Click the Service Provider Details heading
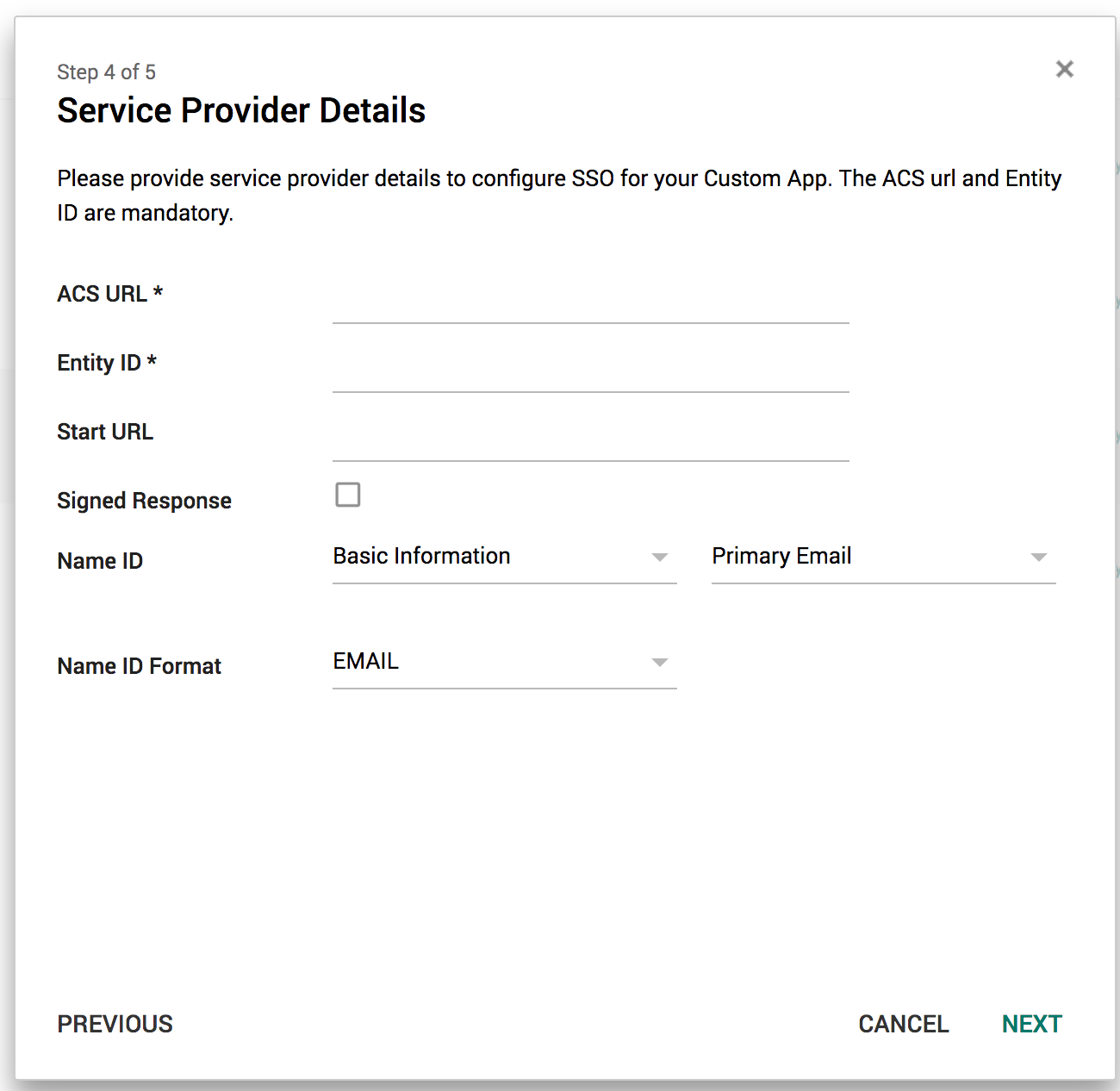This screenshot has width=1120, height=1091. tap(241, 111)
